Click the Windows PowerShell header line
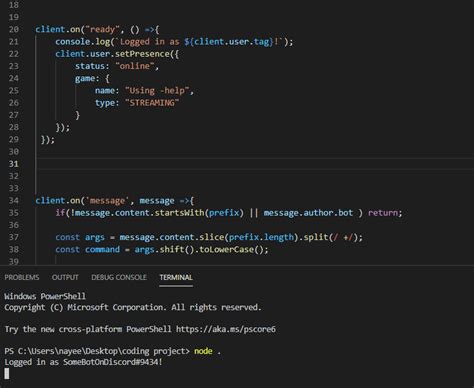 point(45,296)
